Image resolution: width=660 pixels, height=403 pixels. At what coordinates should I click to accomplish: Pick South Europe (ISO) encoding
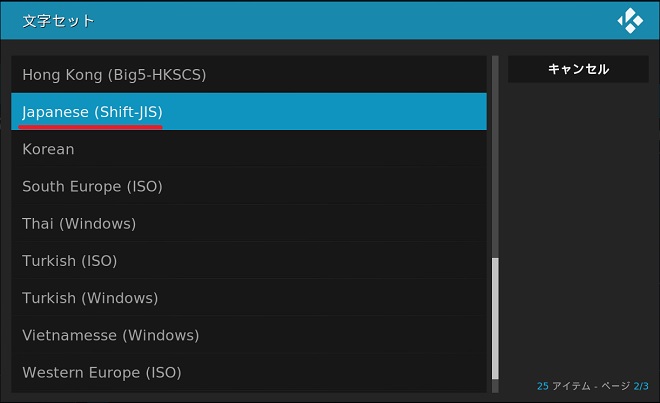92,186
